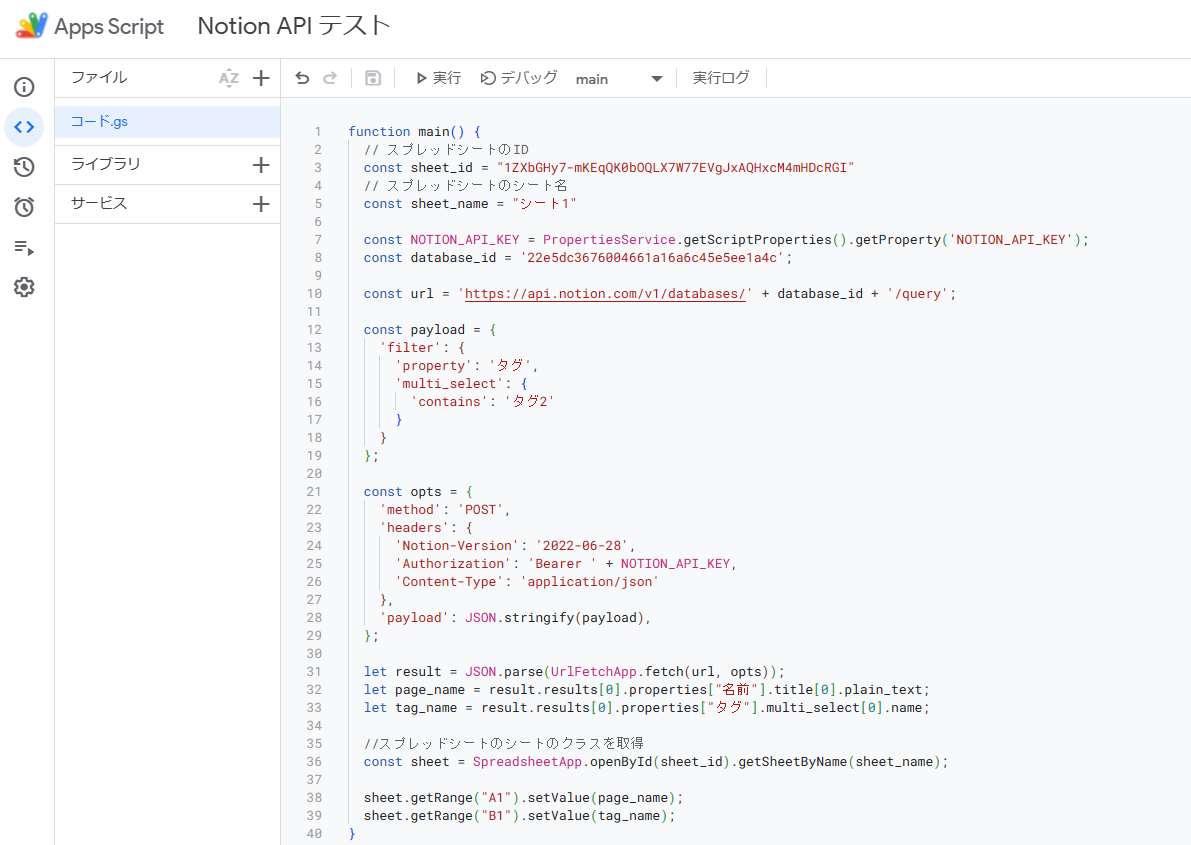Image resolution: width=1191 pixels, height=845 pixels.
Task: Click the Apps Script logo icon
Action: [x=31, y=26]
